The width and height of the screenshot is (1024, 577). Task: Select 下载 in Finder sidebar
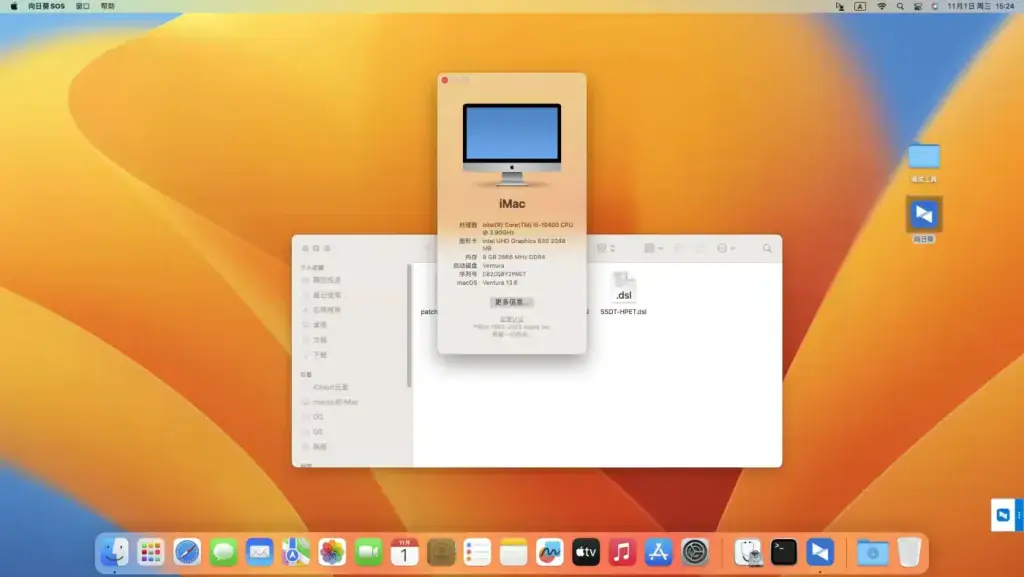(x=320, y=354)
